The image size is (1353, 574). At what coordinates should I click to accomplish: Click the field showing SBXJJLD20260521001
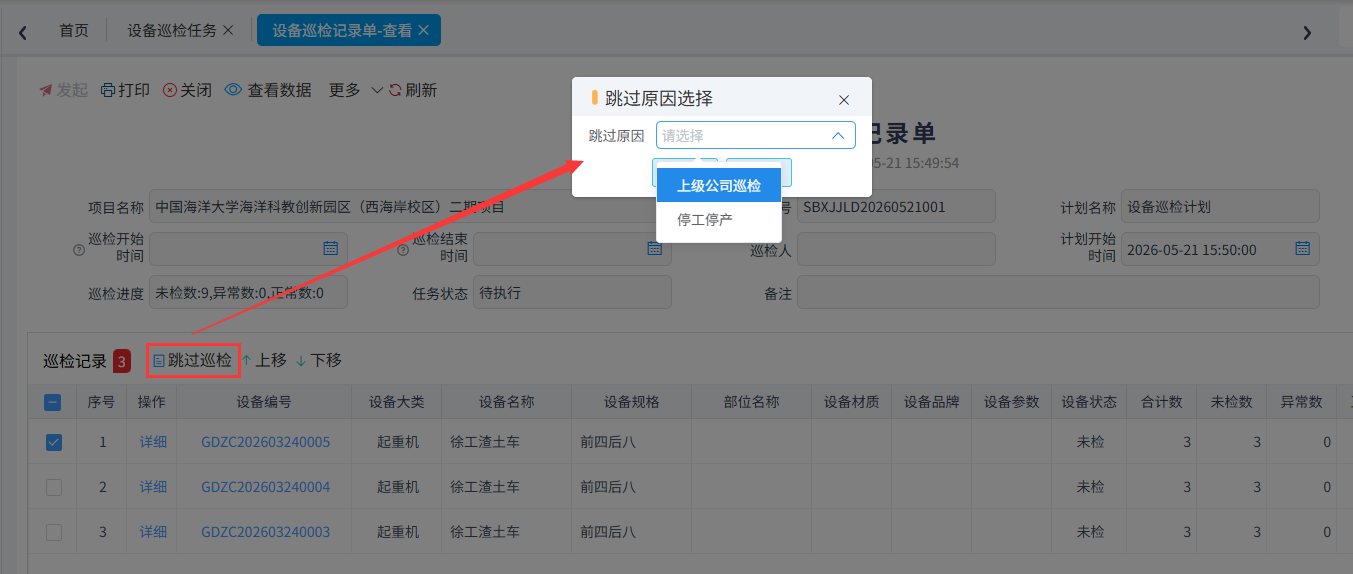896,207
